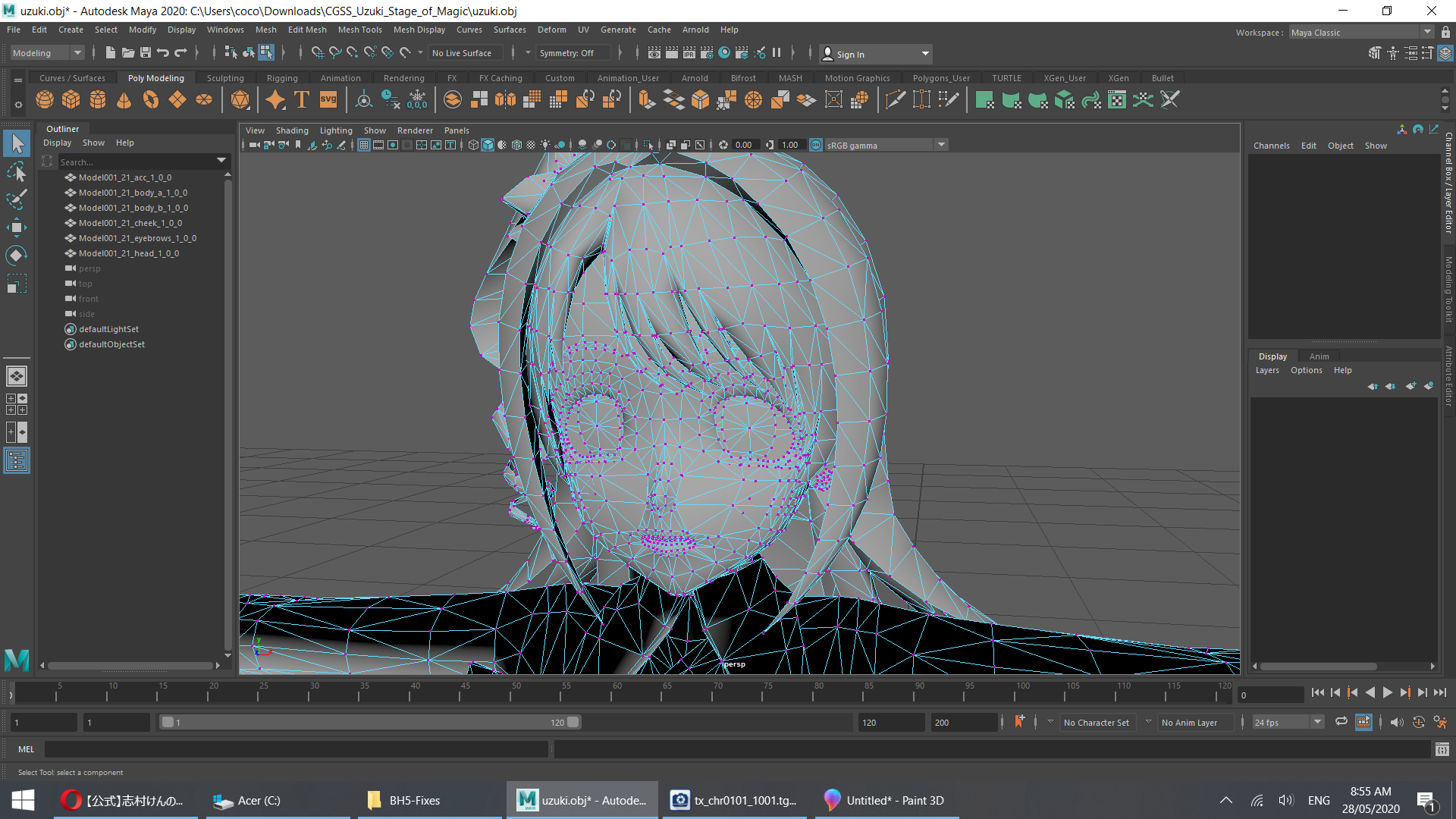Click the Outliner horizontal scrollbar
Image resolution: width=1456 pixels, height=819 pixels.
click(130, 666)
